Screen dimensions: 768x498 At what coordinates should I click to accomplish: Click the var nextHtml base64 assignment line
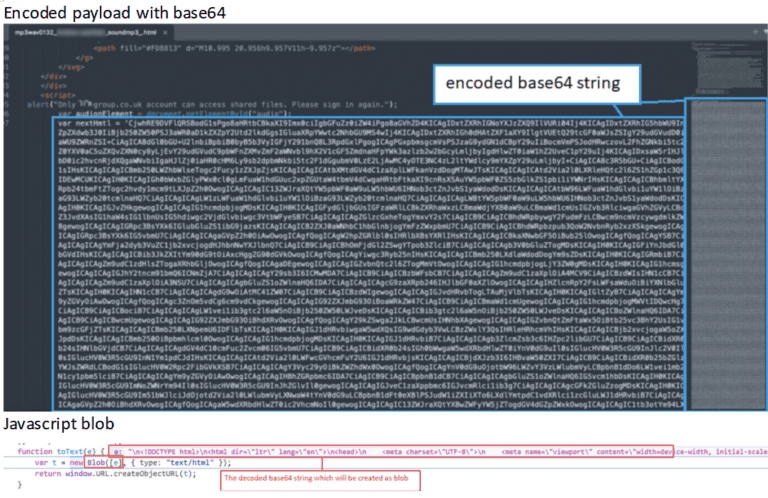pyautogui.click(x=370, y=123)
